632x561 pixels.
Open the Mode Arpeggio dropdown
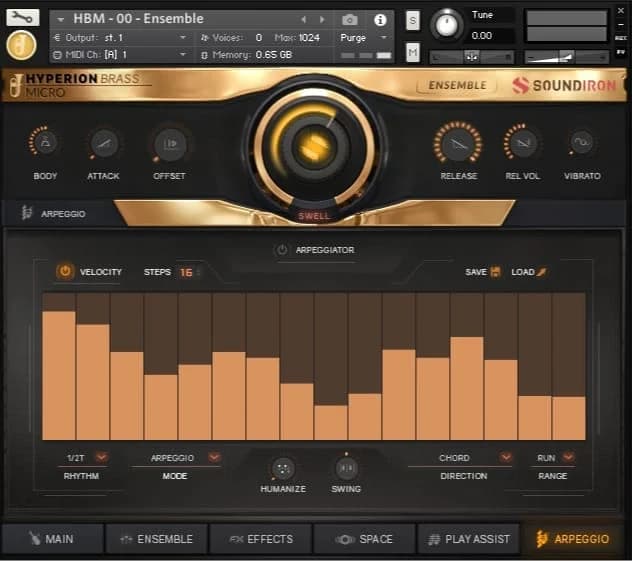pyautogui.click(x=214, y=457)
